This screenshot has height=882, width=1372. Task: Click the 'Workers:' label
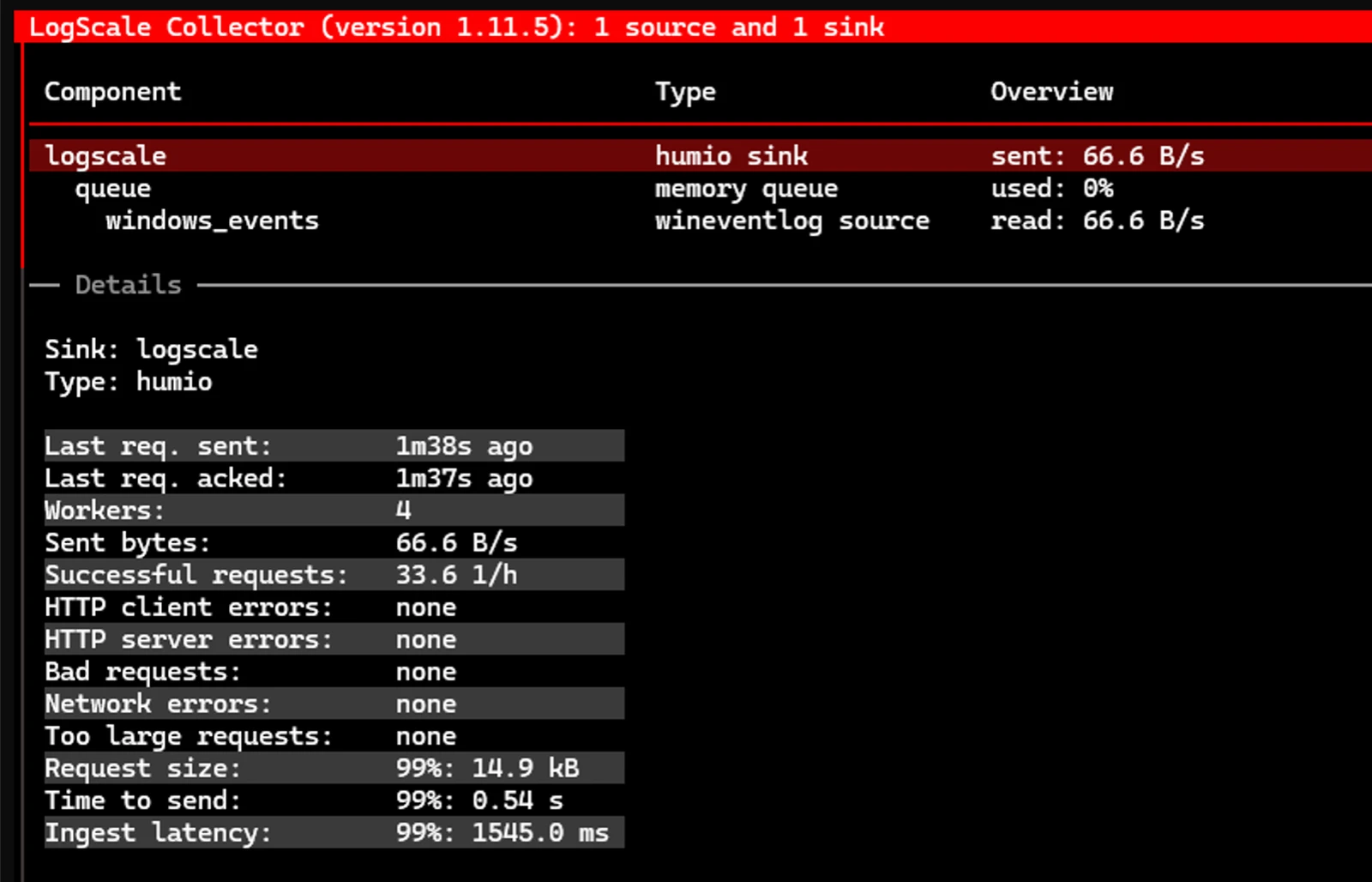pyautogui.click(x=105, y=510)
